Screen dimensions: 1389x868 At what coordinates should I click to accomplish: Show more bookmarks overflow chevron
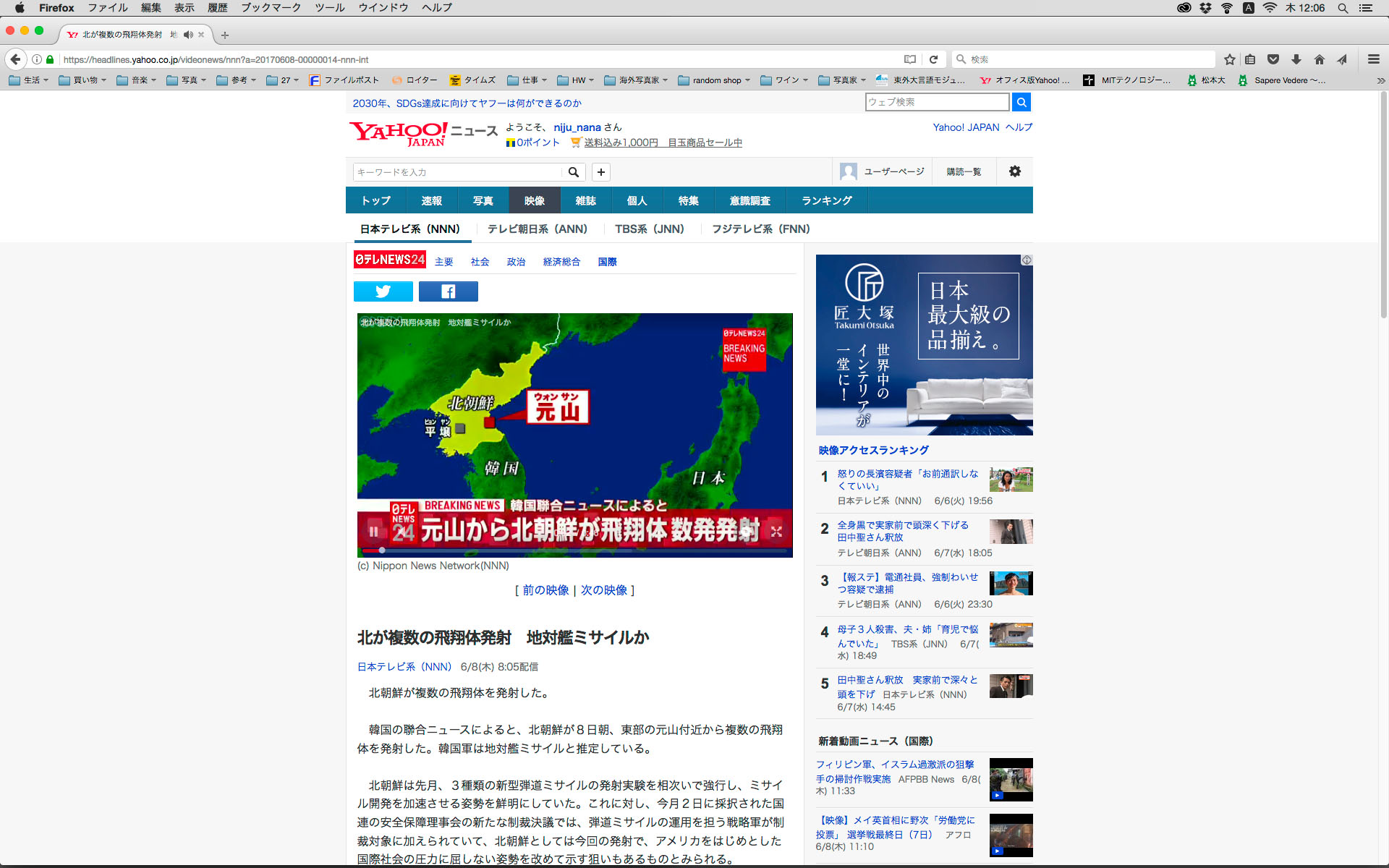[1380, 80]
